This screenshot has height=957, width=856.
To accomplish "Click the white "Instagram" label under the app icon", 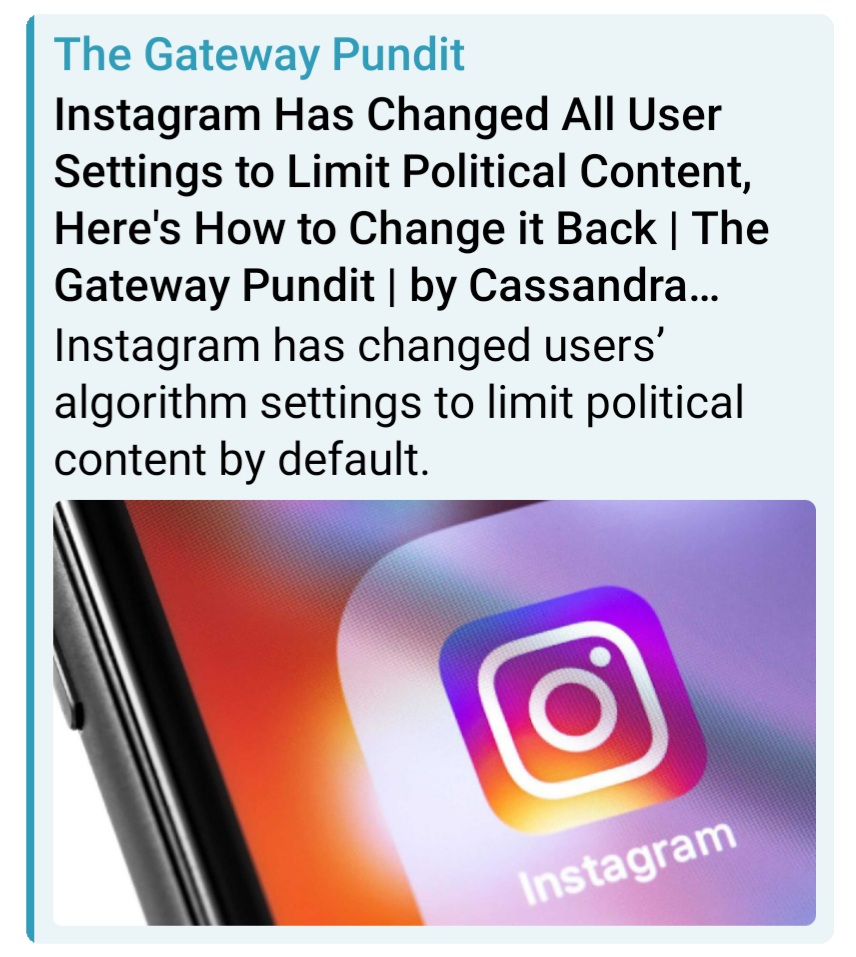I will (627, 863).
